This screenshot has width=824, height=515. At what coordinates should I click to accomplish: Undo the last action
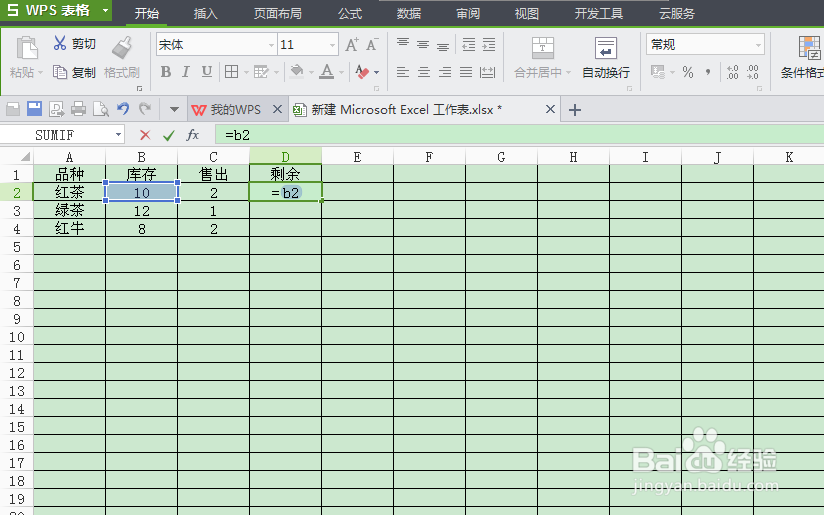(x=123, y=109)
